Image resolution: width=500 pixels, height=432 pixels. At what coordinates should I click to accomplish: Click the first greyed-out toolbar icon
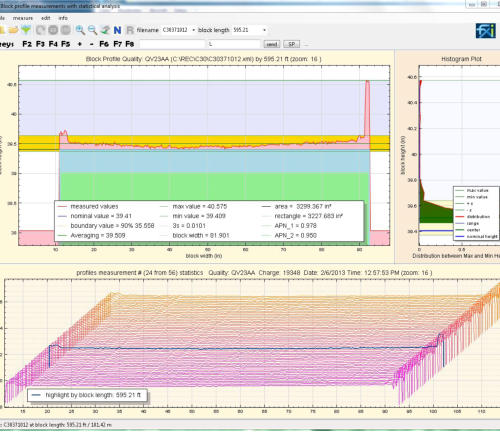point(41,30)
